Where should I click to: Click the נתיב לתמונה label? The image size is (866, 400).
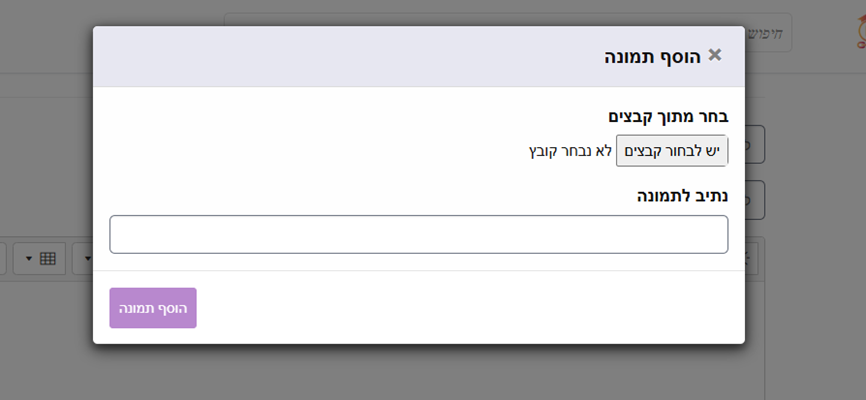pos(683,196)
